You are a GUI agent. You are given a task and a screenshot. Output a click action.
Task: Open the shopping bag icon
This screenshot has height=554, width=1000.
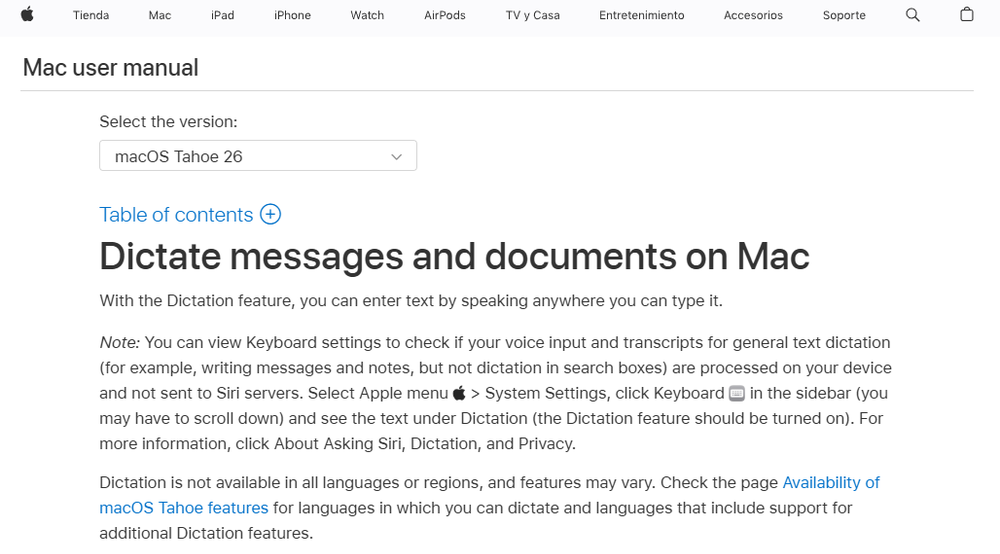(x=967, y=14)
